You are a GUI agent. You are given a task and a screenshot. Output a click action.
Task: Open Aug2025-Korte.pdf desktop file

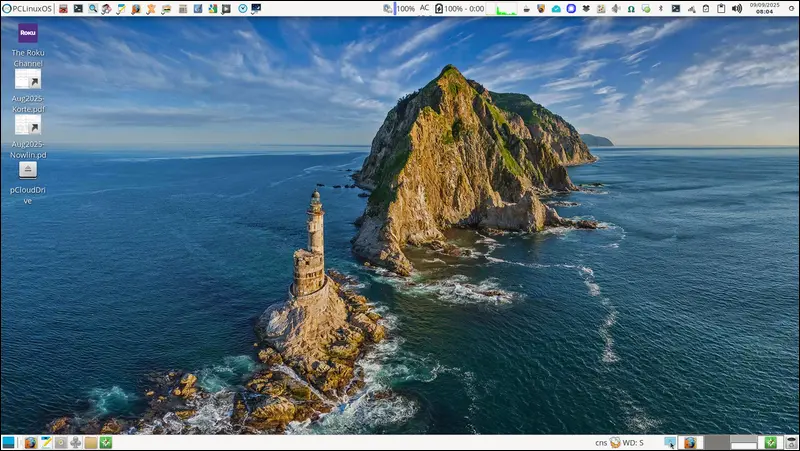[x=28, y=79]
